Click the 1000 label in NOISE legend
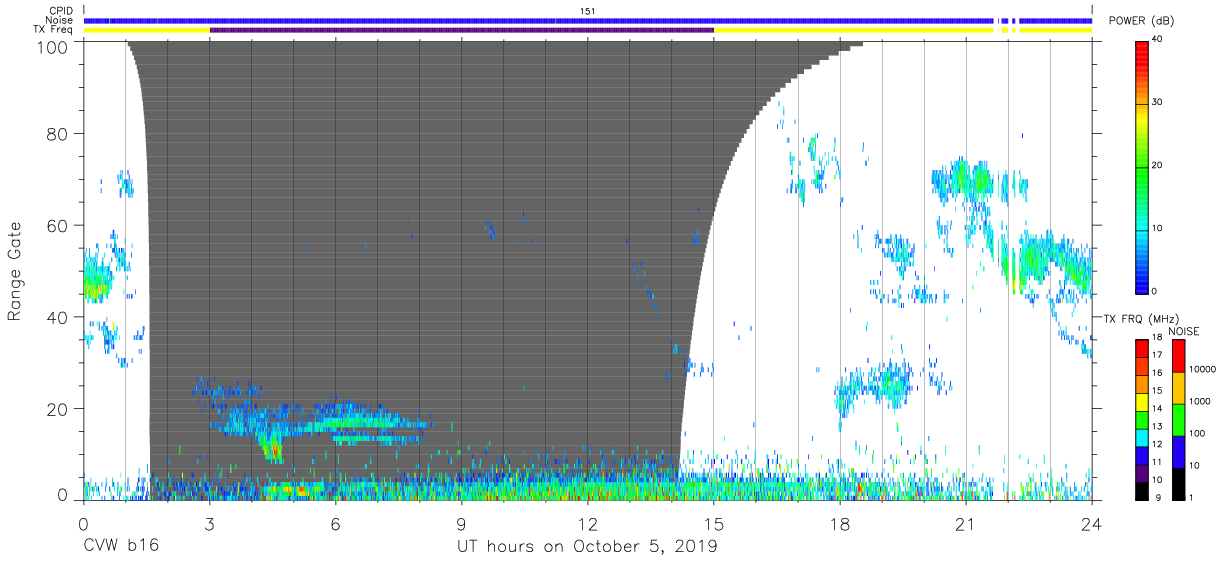 1198,401
